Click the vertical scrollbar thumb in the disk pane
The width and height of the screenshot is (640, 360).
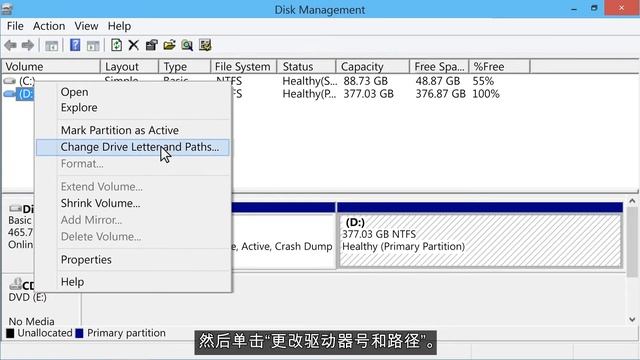(632, 242)
